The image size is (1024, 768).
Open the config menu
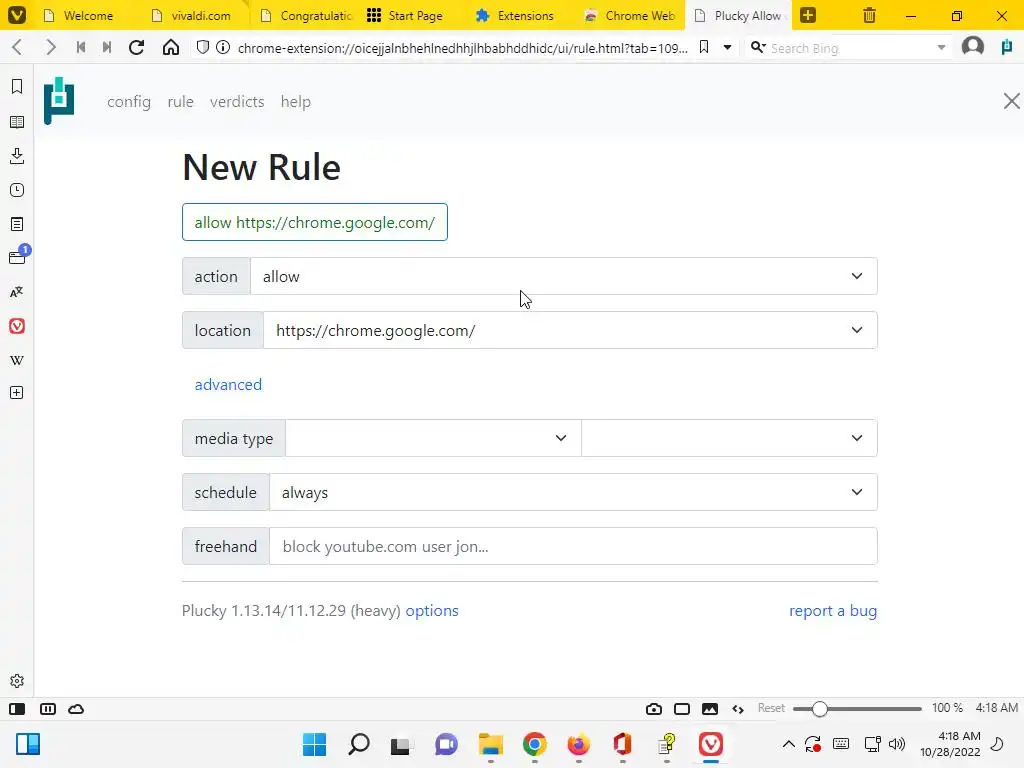(x=129, y=101)
